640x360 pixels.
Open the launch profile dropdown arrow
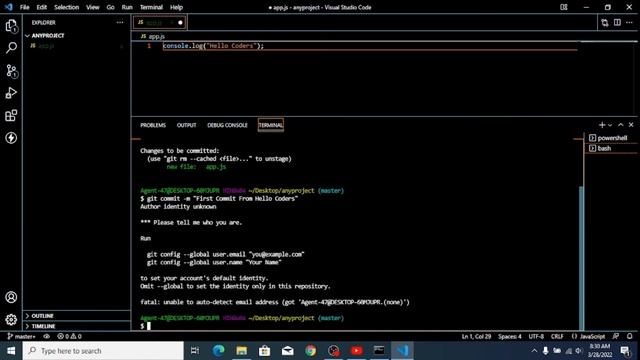tap(610, 125)
